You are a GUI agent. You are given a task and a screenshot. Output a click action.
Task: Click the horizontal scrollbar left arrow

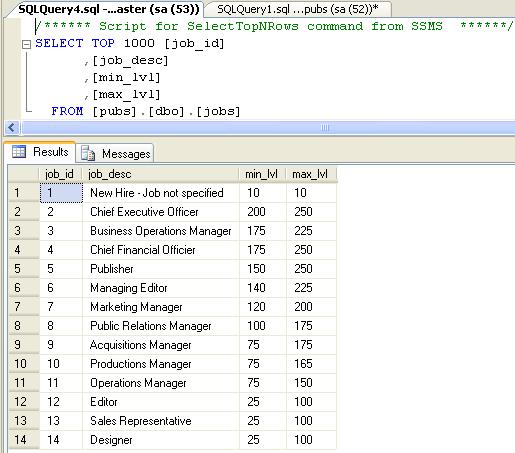click(12, 127)
